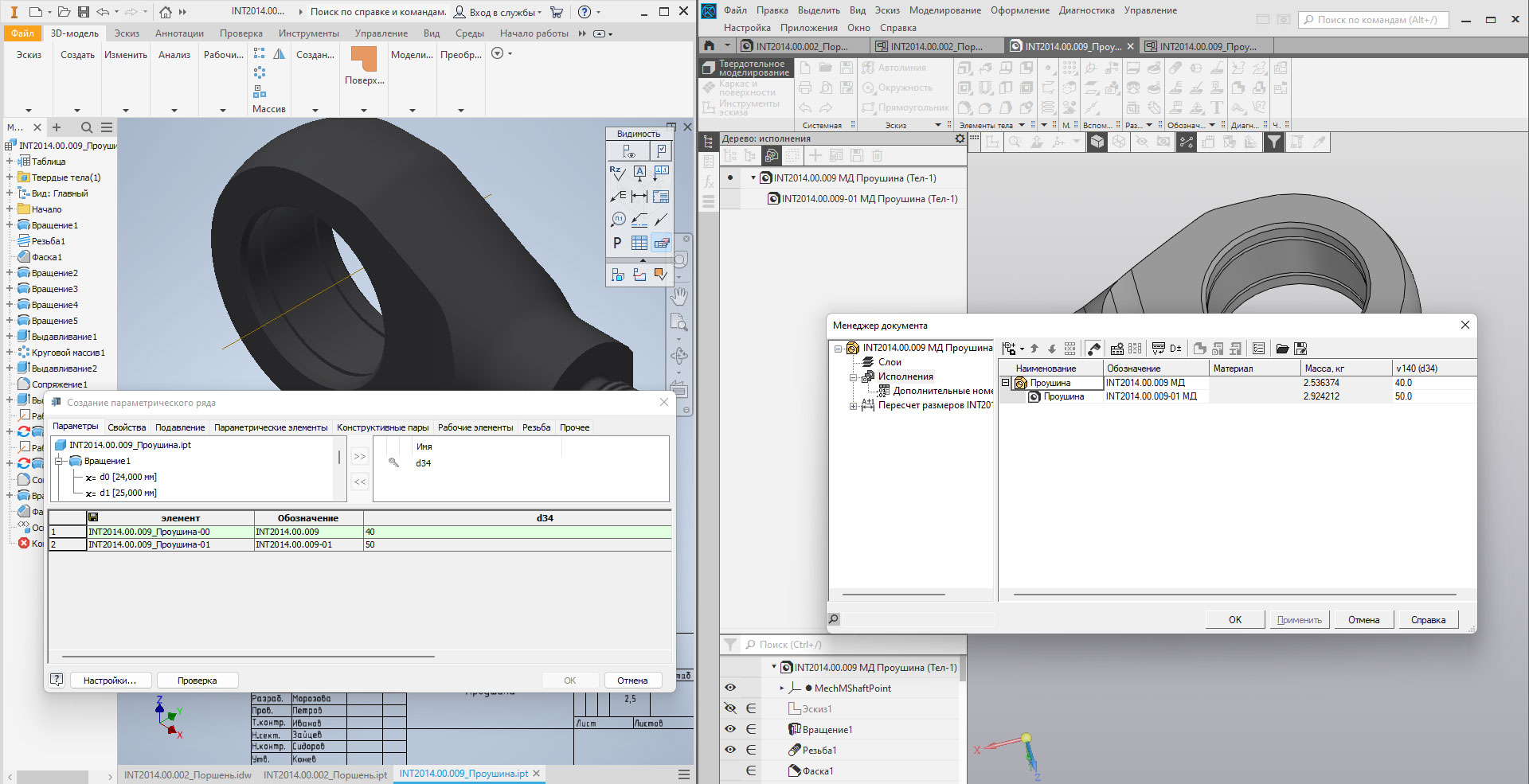Screen dimensions: 1529x784
Task: Click the Поверхность orange surface tool
Action: 364,60
